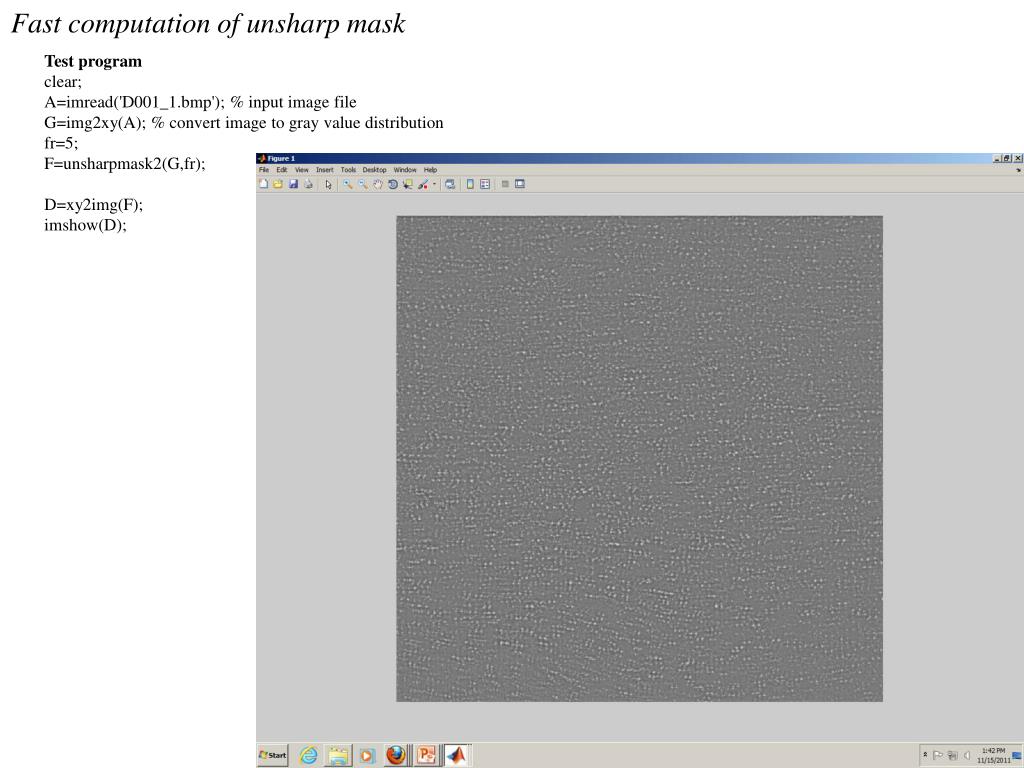Switch to Firefox in the taskbar
This screenshot has width=1024, height=768.
[396, 756]
